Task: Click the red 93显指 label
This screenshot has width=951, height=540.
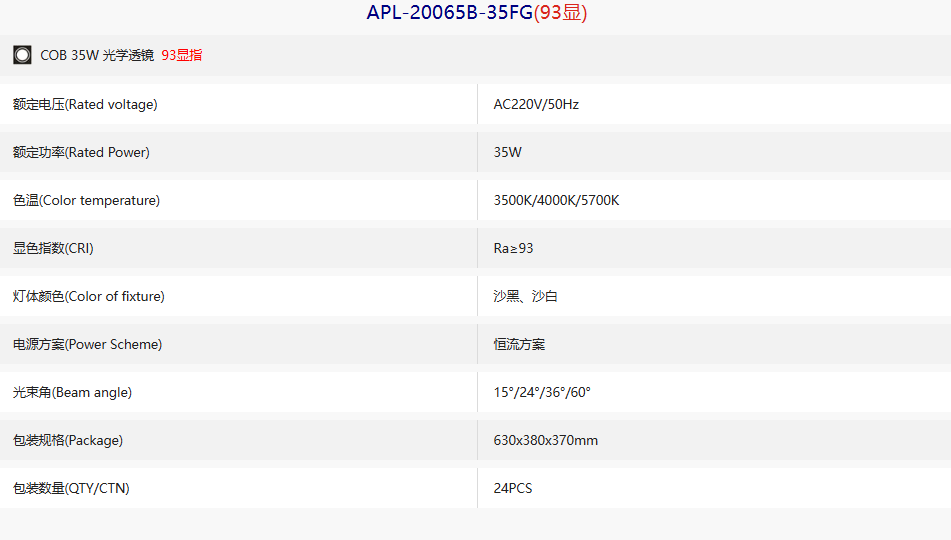Action: pos(182,55)
